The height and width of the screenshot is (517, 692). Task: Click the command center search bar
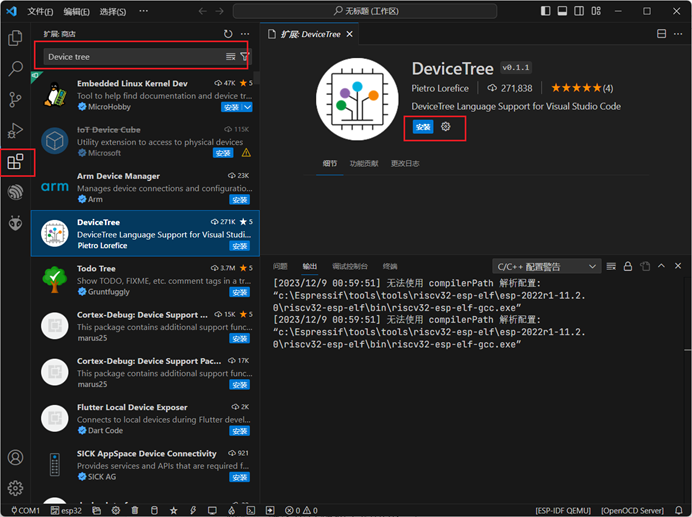[365, 11]
